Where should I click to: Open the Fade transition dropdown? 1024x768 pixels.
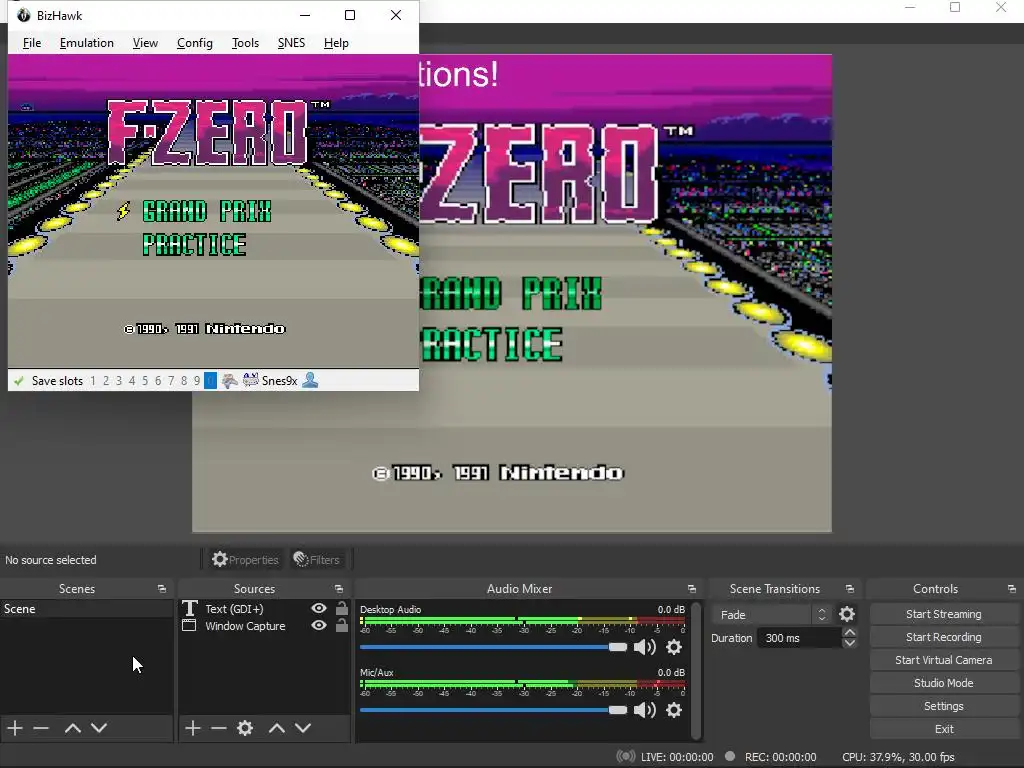[x=773, y=615]
